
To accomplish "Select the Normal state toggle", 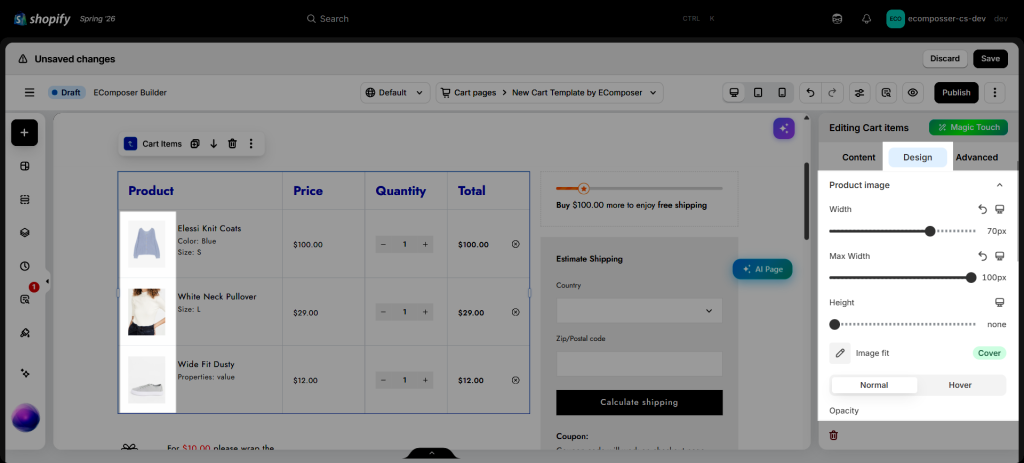I will [x=874, y=385].
